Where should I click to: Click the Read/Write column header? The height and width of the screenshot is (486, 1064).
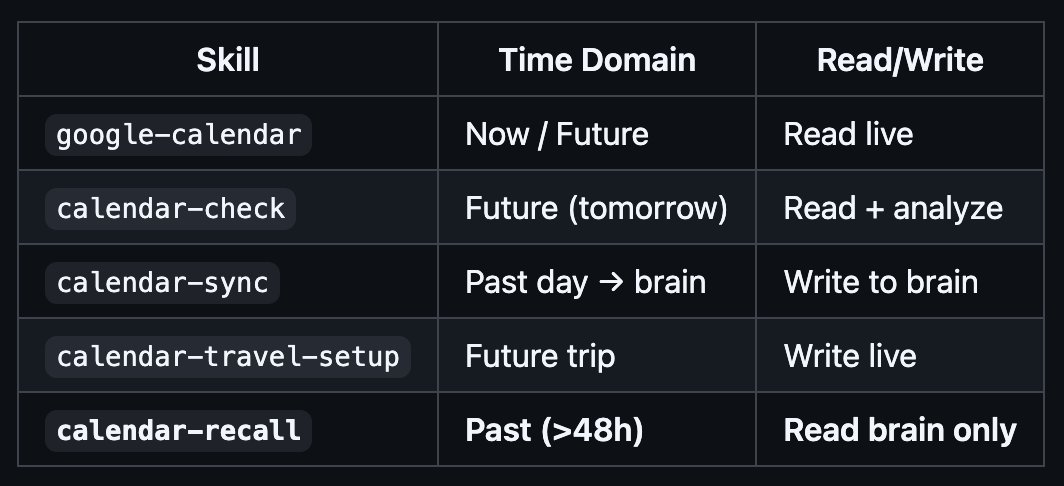click(x=900, y=60)
